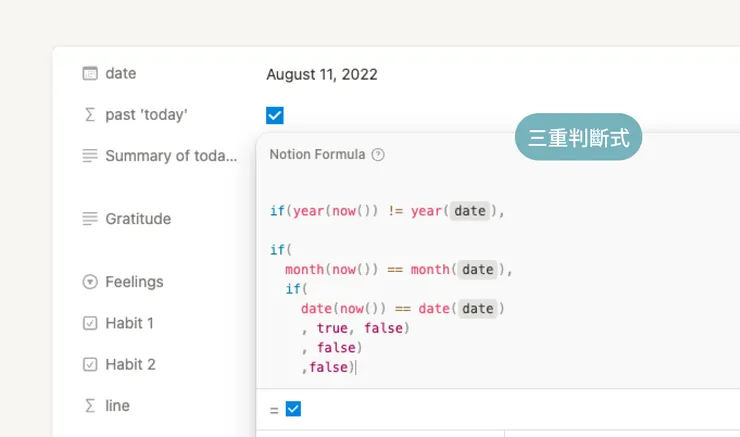Click the checkbox icon beside Habit 1

[90, 323]
